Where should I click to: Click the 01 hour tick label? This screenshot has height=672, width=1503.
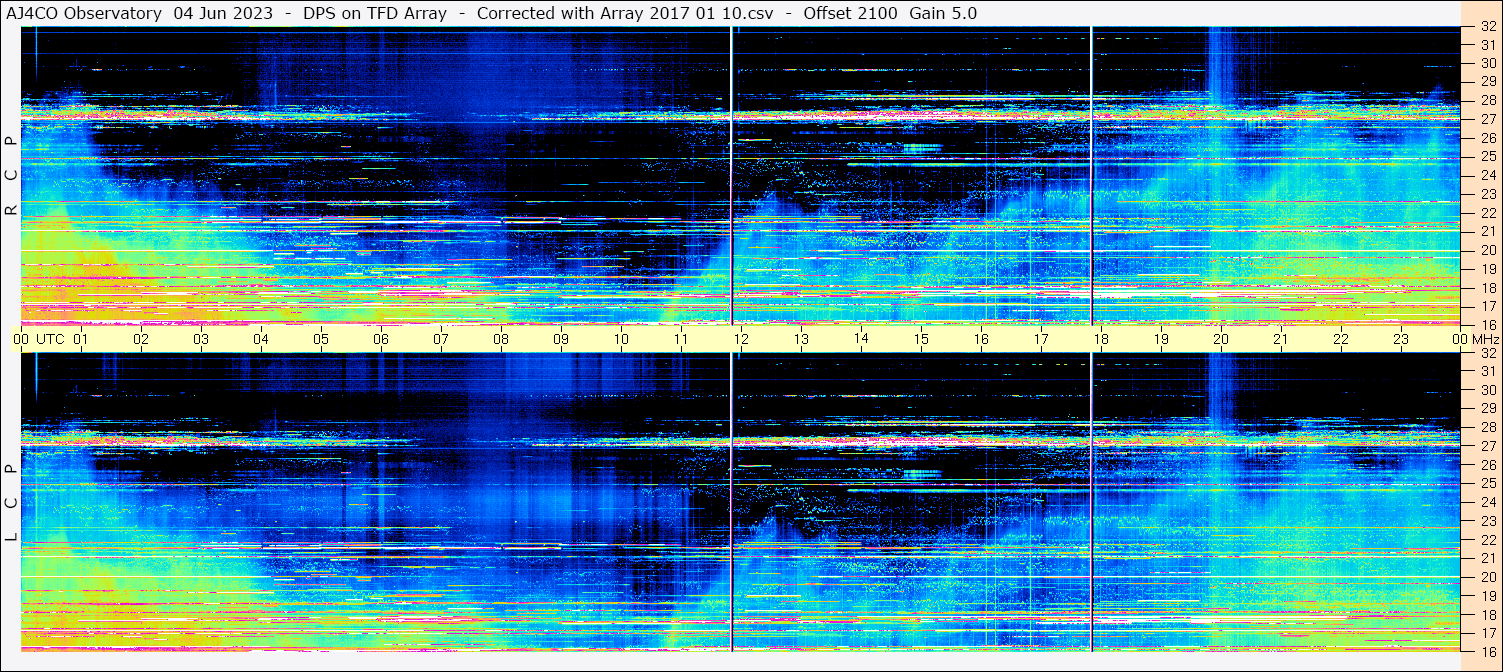(x=81, y=339)
